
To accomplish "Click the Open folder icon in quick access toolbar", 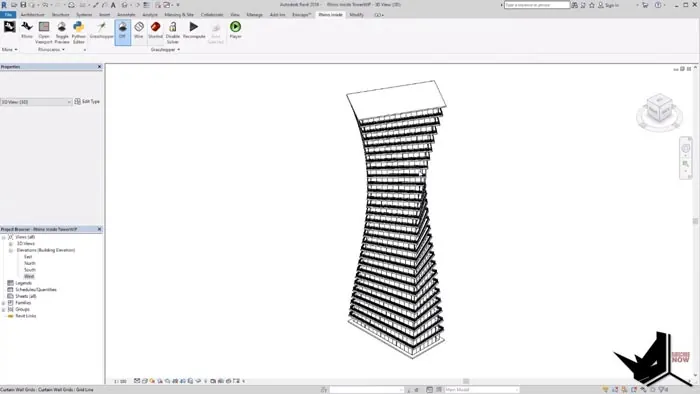I will [14, 5].
